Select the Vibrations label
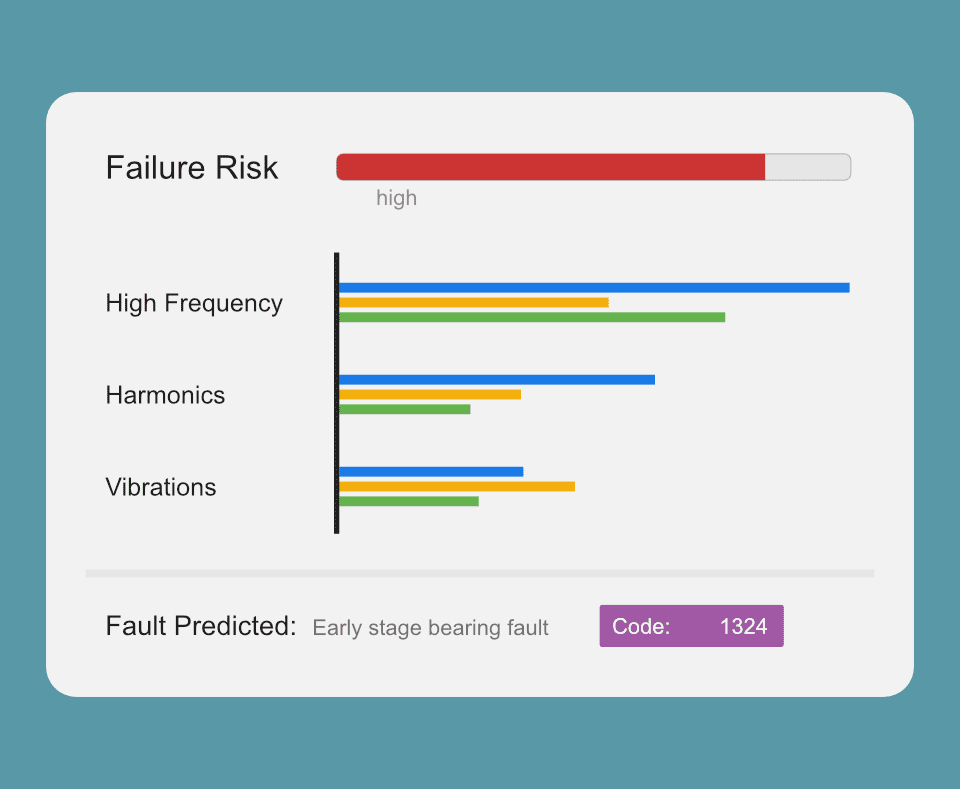The image size is (960, 789). click(161, 487)
